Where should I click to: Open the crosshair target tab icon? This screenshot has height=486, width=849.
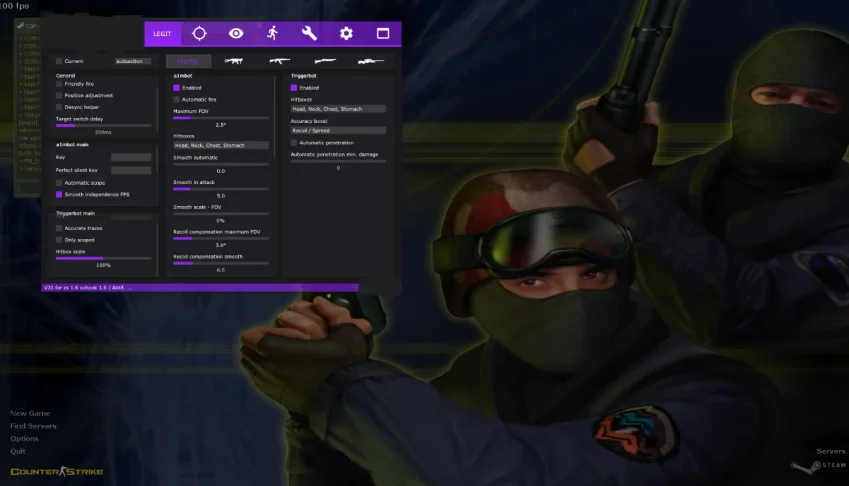(199, 34)
